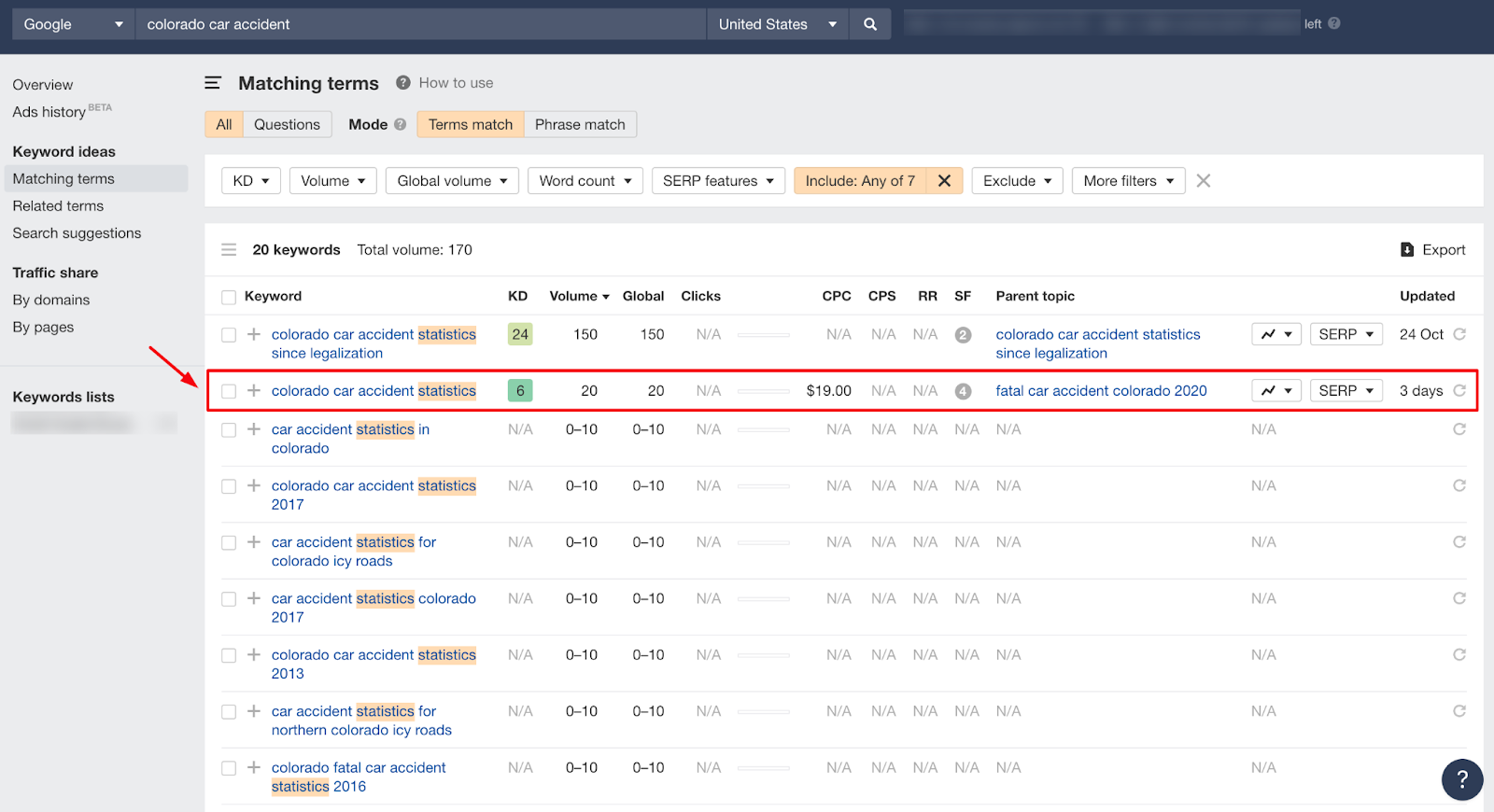1494x812 pixels.
Task: Add 'car accident statistics in colorado' with plus
Action: coord(254,429)
